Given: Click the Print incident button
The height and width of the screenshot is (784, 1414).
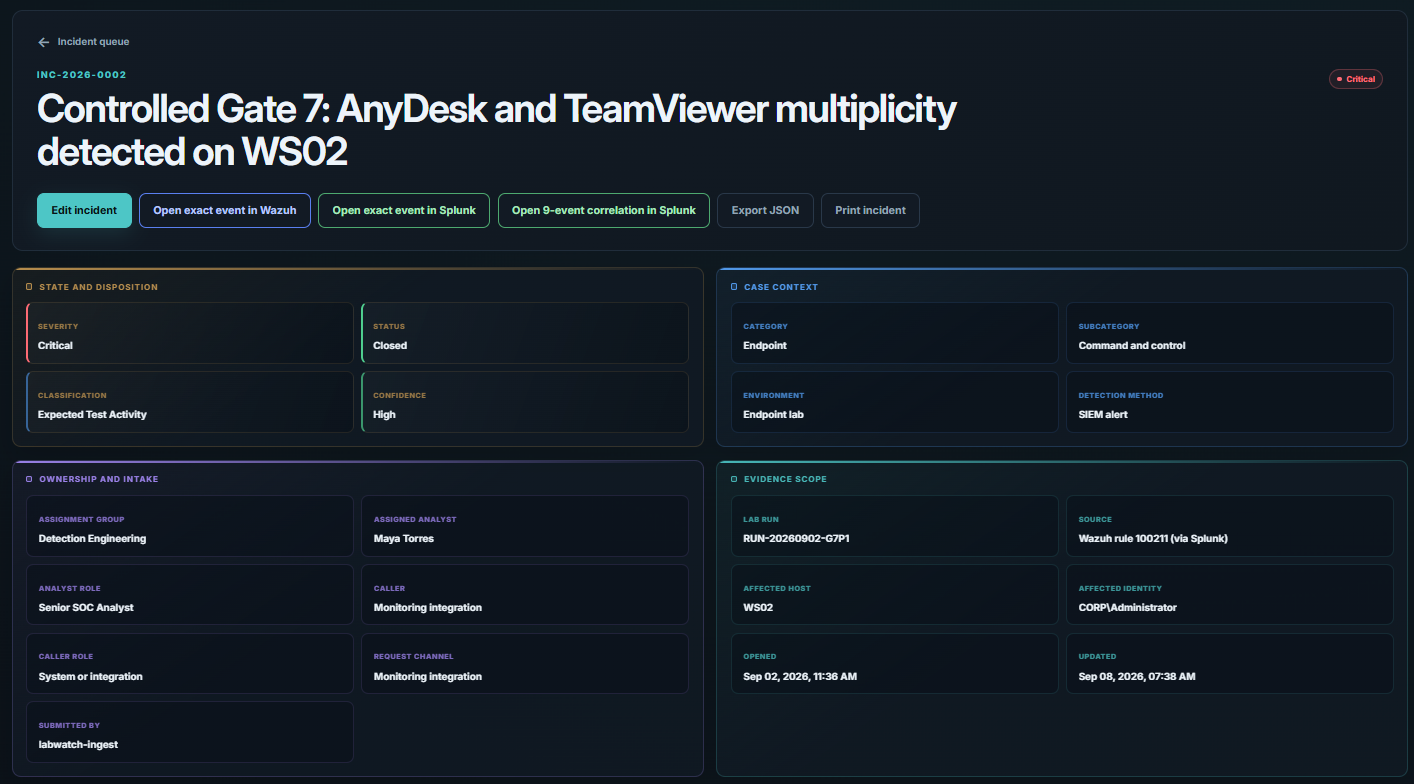Looking at the screenshot, I should pos(870,210).
